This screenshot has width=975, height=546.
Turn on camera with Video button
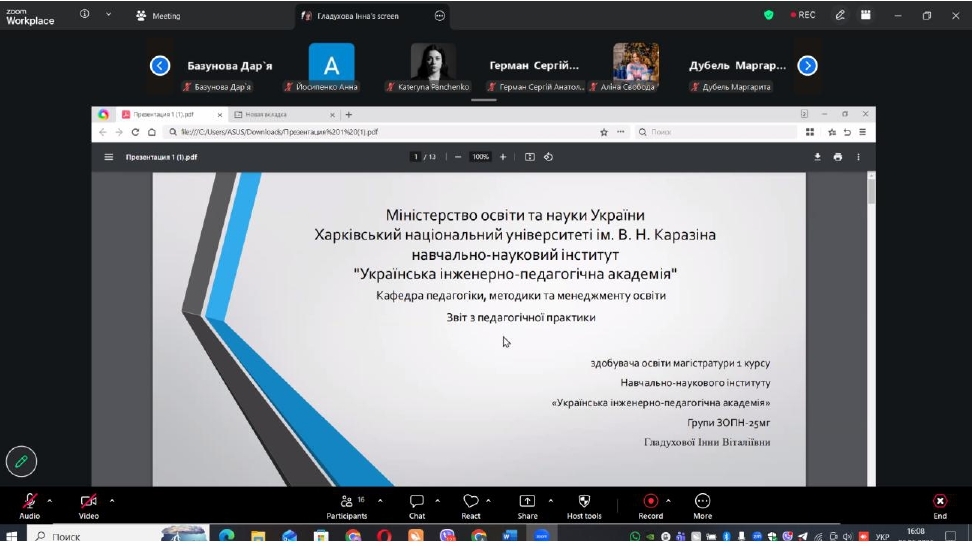[x=88, y=507]
